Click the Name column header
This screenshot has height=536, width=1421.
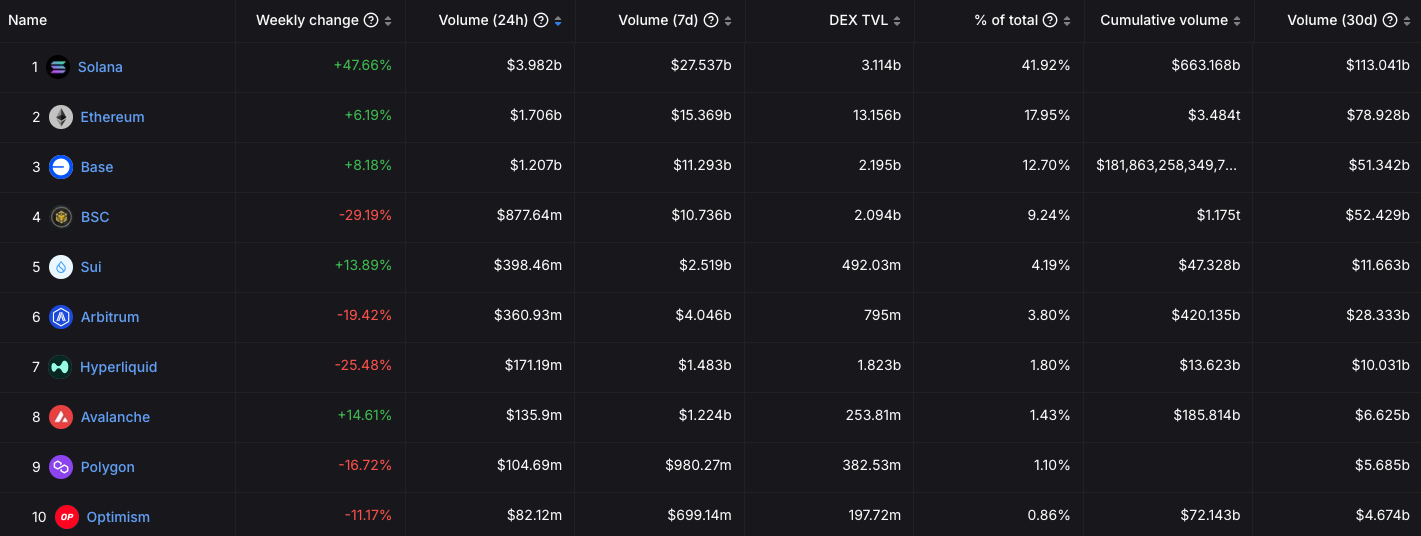(28, 21)
